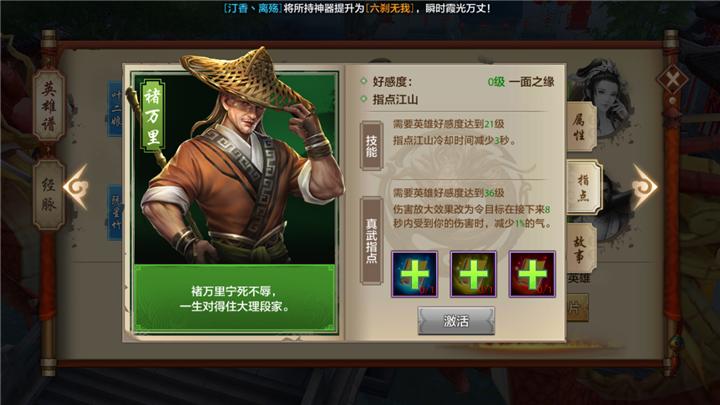Switch to the 故事 side tab
Image resolution: width=720 pixels, height=405 pixels.
[x=581, y=249]
